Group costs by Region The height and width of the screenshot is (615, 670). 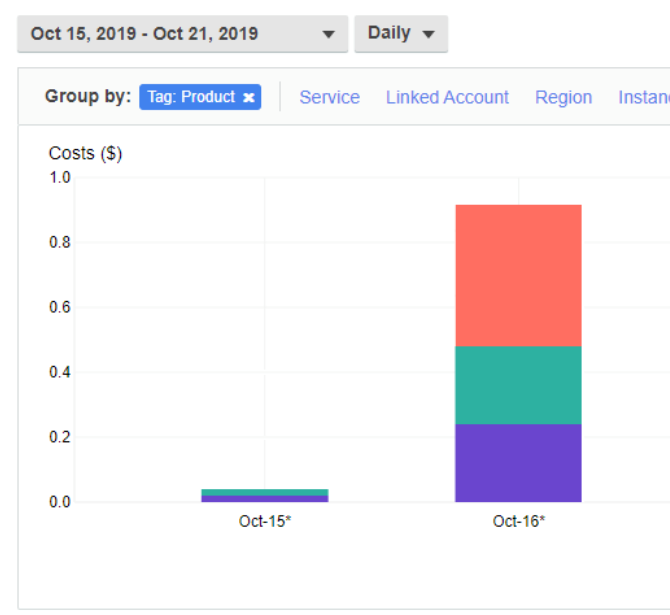pos(563,97)
